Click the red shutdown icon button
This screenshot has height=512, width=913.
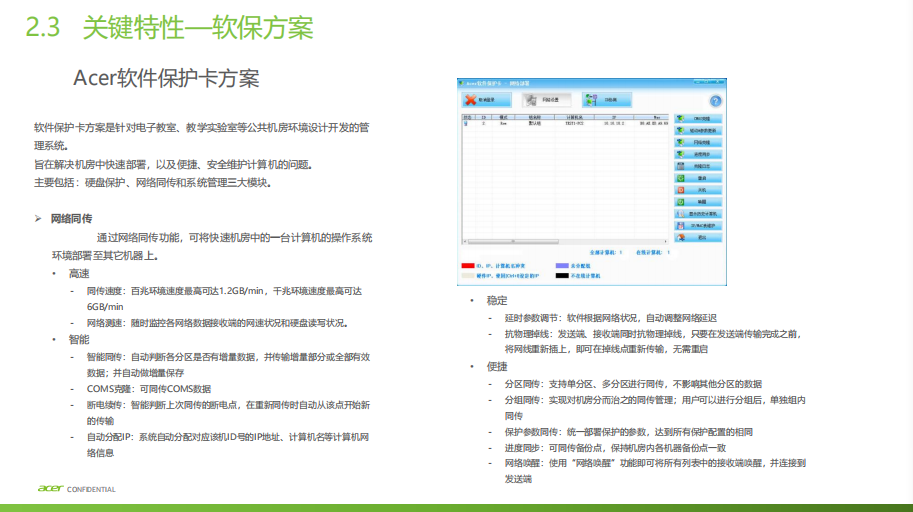(698, 190)
